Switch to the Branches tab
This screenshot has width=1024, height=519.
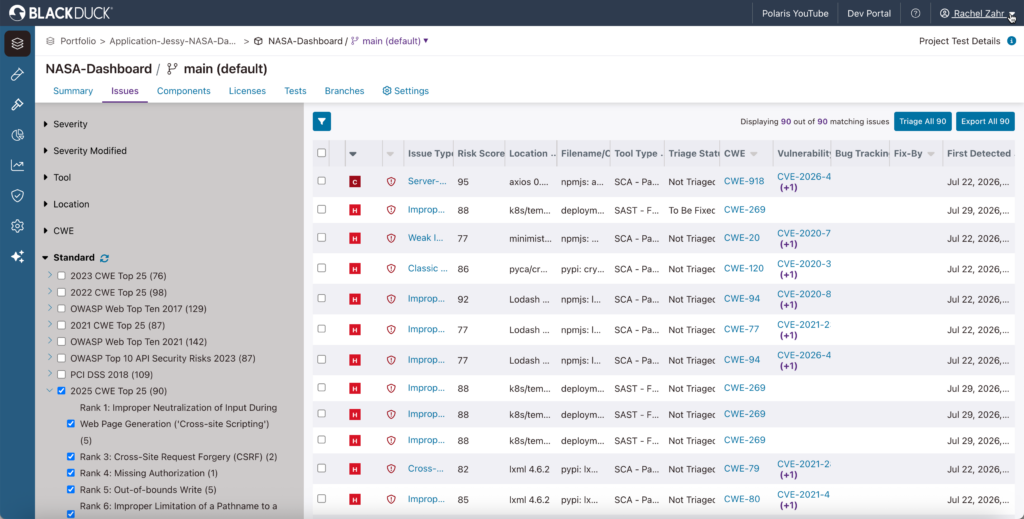(344, 91)
